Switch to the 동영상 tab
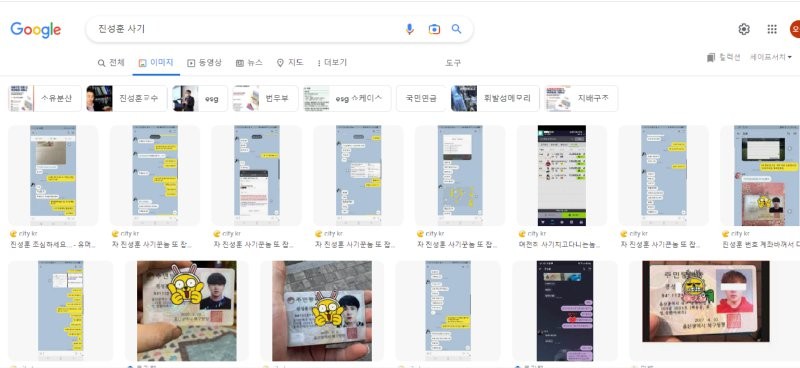The height and width of the screenshot is (368, 800). (205, 63)
